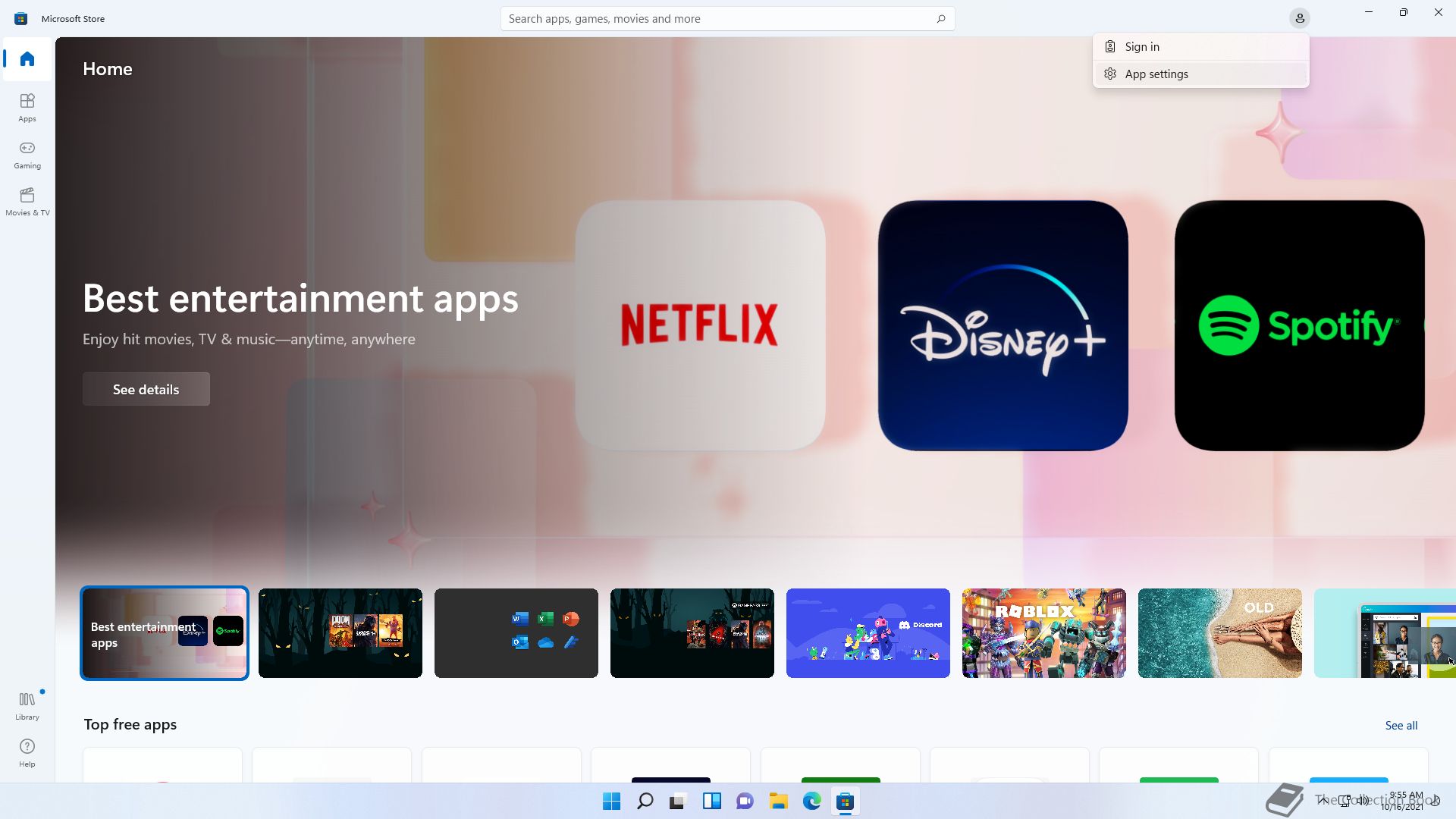
Task: Click the Best entertainment apps headline
Action: [x=300, y=299]
